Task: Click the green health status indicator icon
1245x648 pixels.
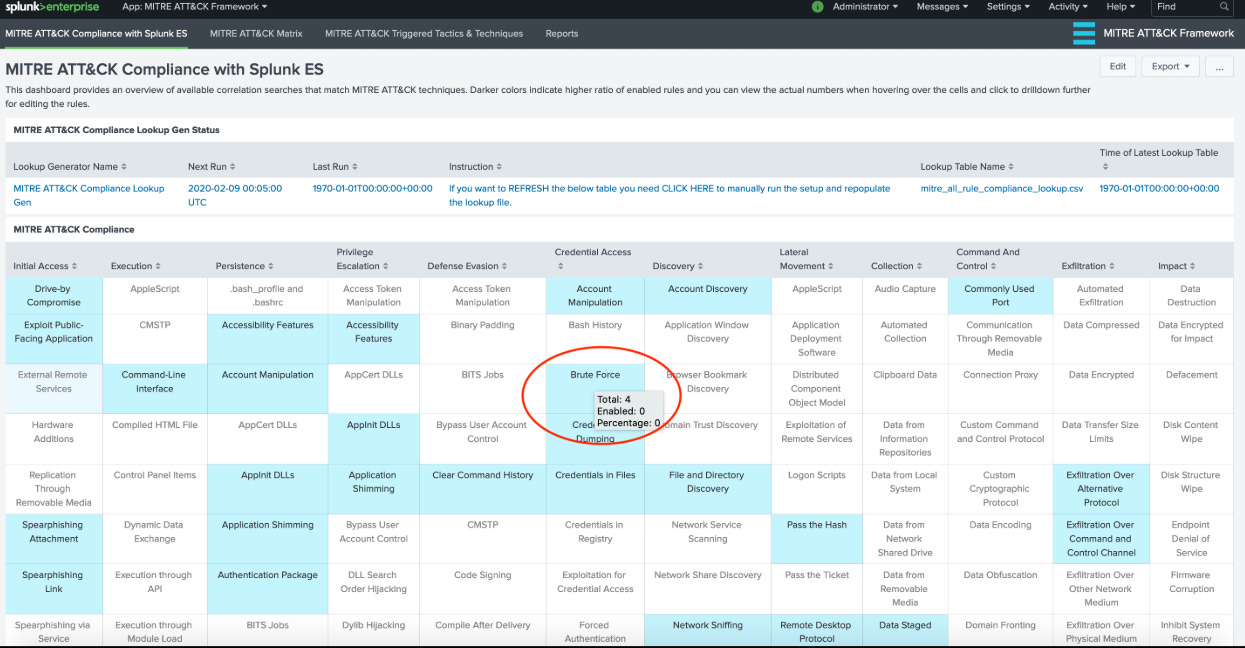Action: (819, 7)
